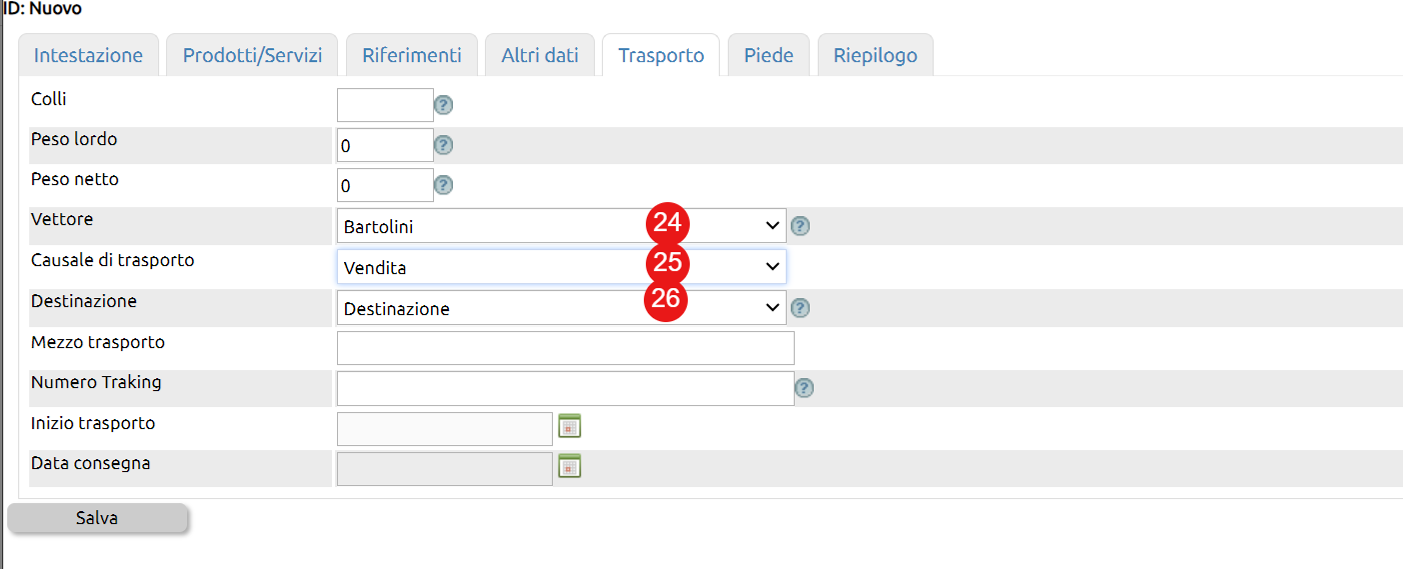Viewport: 1403px width, 569px height.
Task: Click the Salva button
Action: [97, 518]
